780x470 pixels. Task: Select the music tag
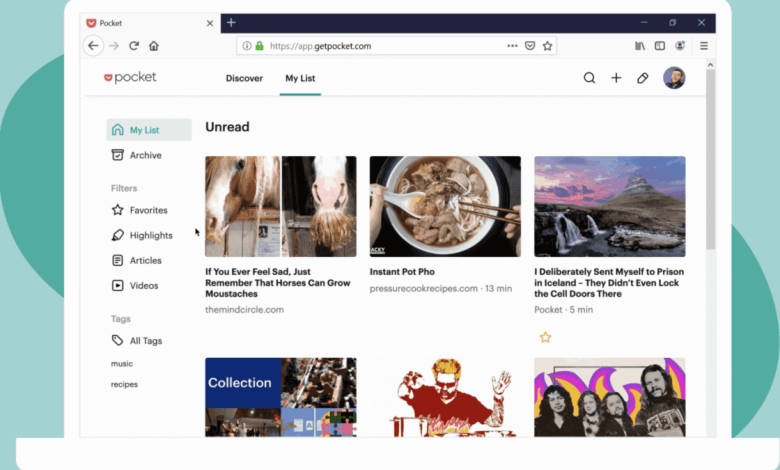pyautogui.click(x=122, y=364)
